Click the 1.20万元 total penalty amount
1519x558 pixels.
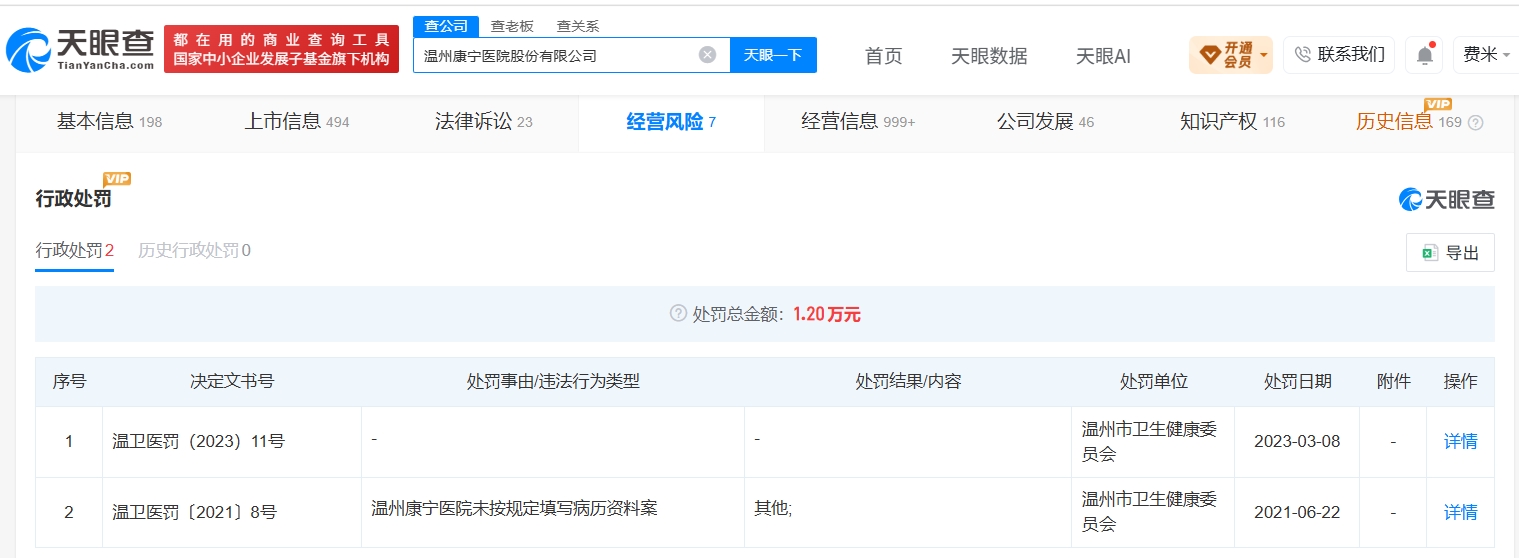tap(827, 314)
